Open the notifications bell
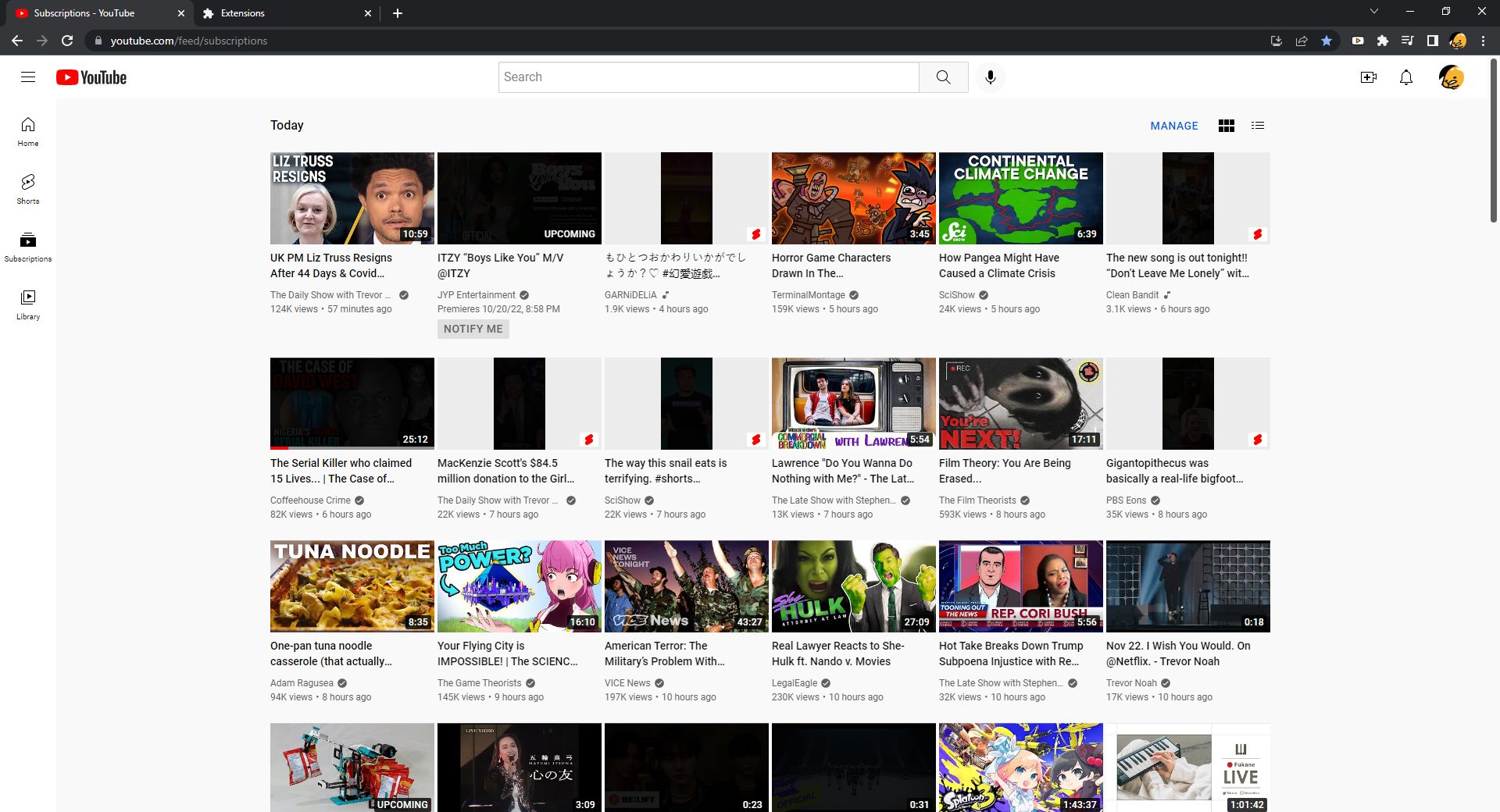 coord(1406,77)
